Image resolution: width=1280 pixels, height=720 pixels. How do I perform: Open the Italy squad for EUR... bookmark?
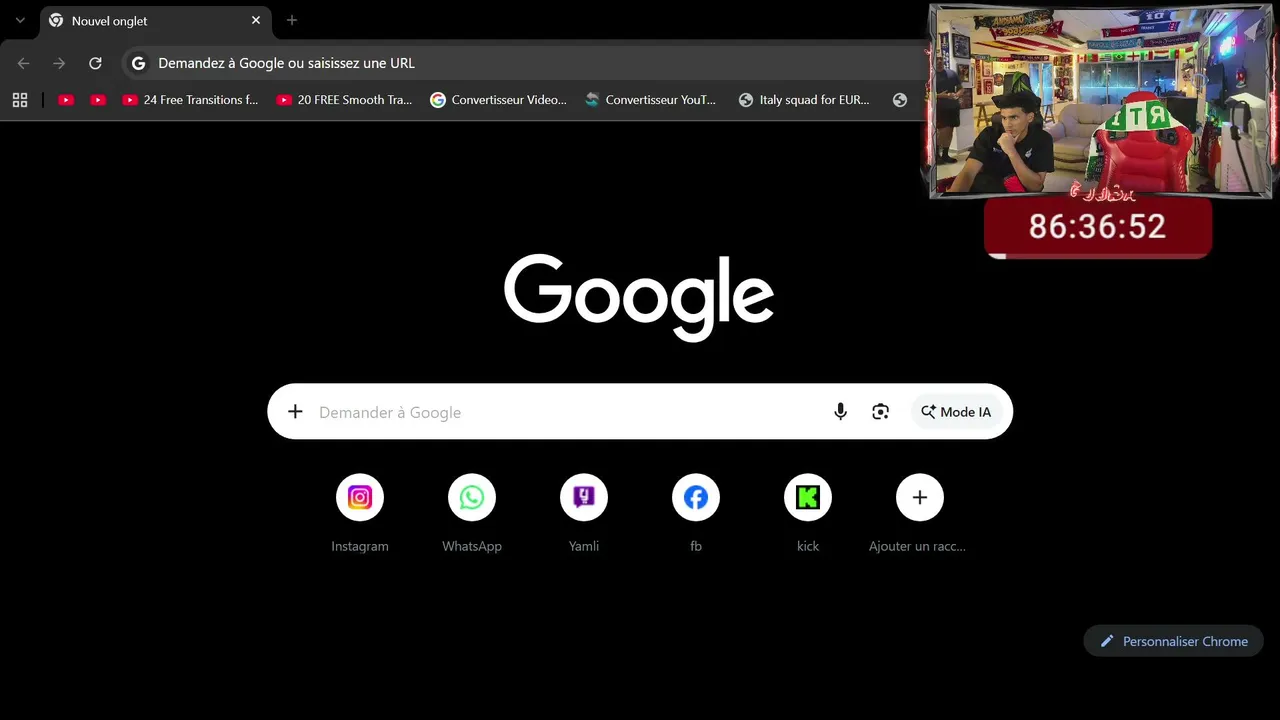(x=804, y=100)
